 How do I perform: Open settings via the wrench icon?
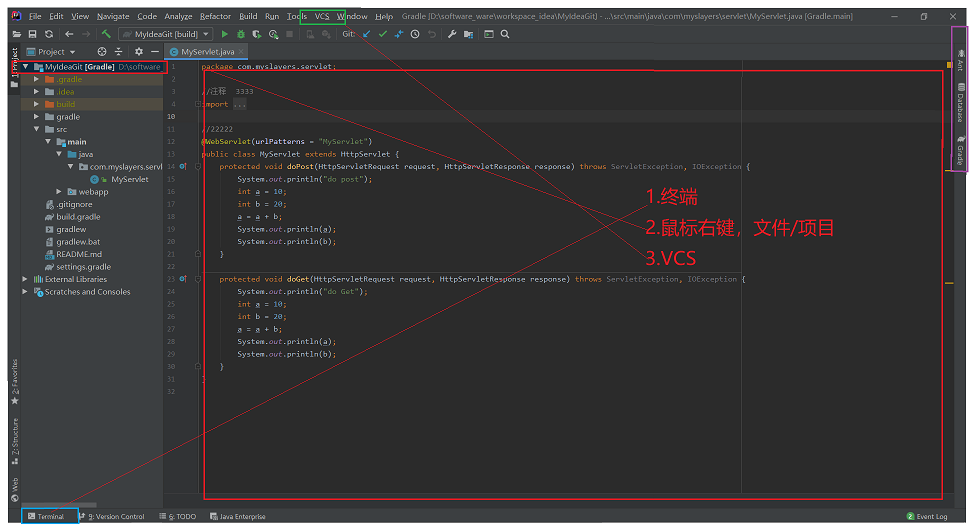(x=452, y=34)
